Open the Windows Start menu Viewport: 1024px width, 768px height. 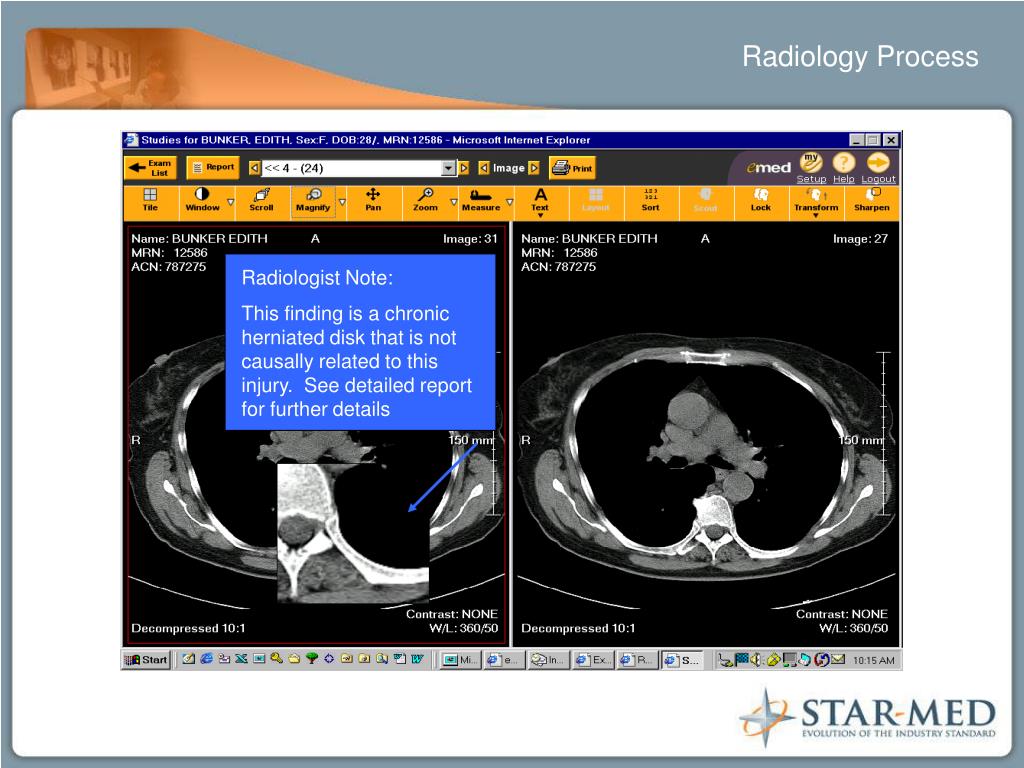146,659
